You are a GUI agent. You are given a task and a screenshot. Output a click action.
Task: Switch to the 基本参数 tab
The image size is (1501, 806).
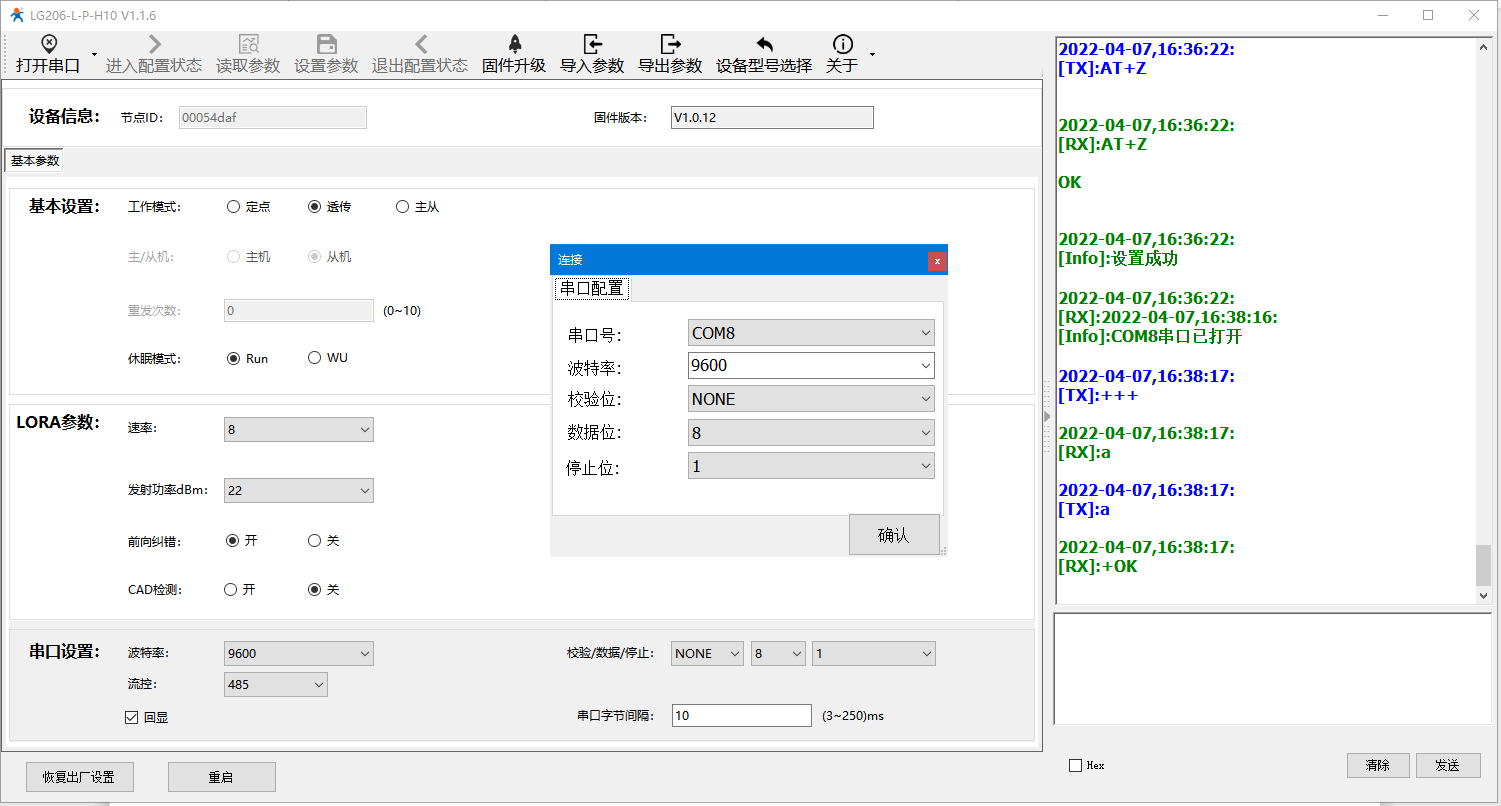[x=35, y=161]
